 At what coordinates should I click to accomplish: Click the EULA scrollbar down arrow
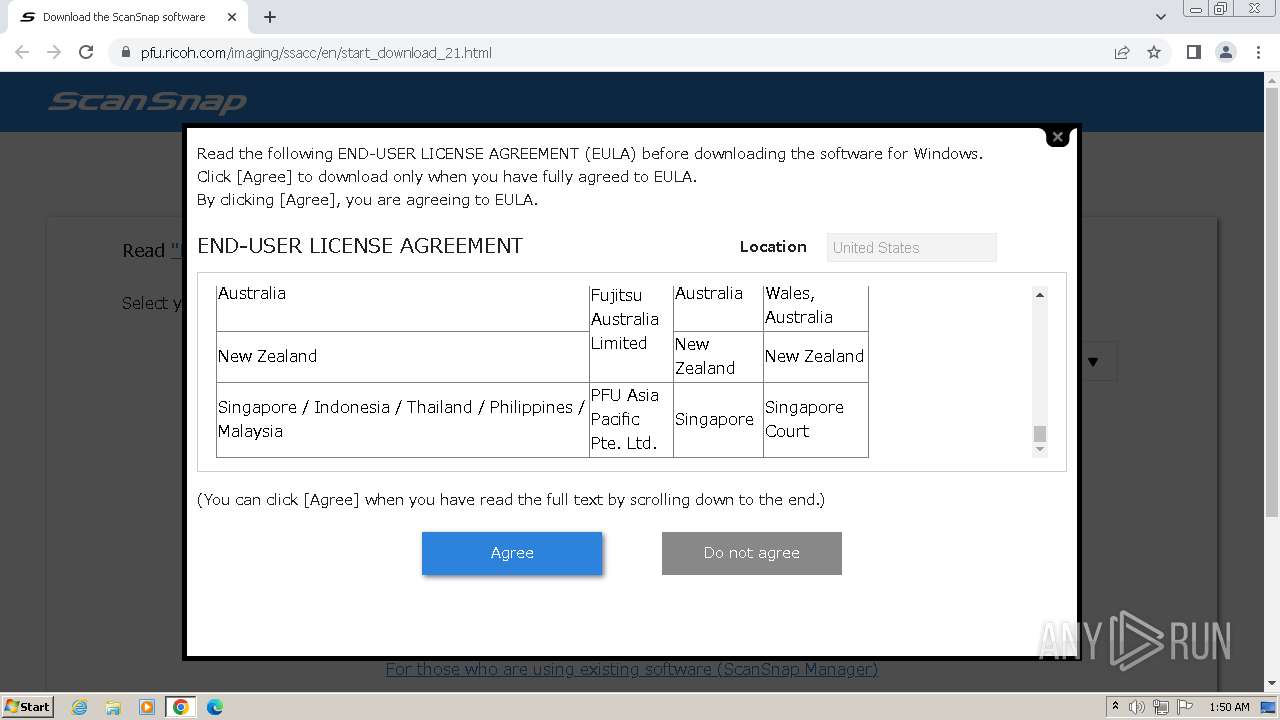[x=1040, y=449]
